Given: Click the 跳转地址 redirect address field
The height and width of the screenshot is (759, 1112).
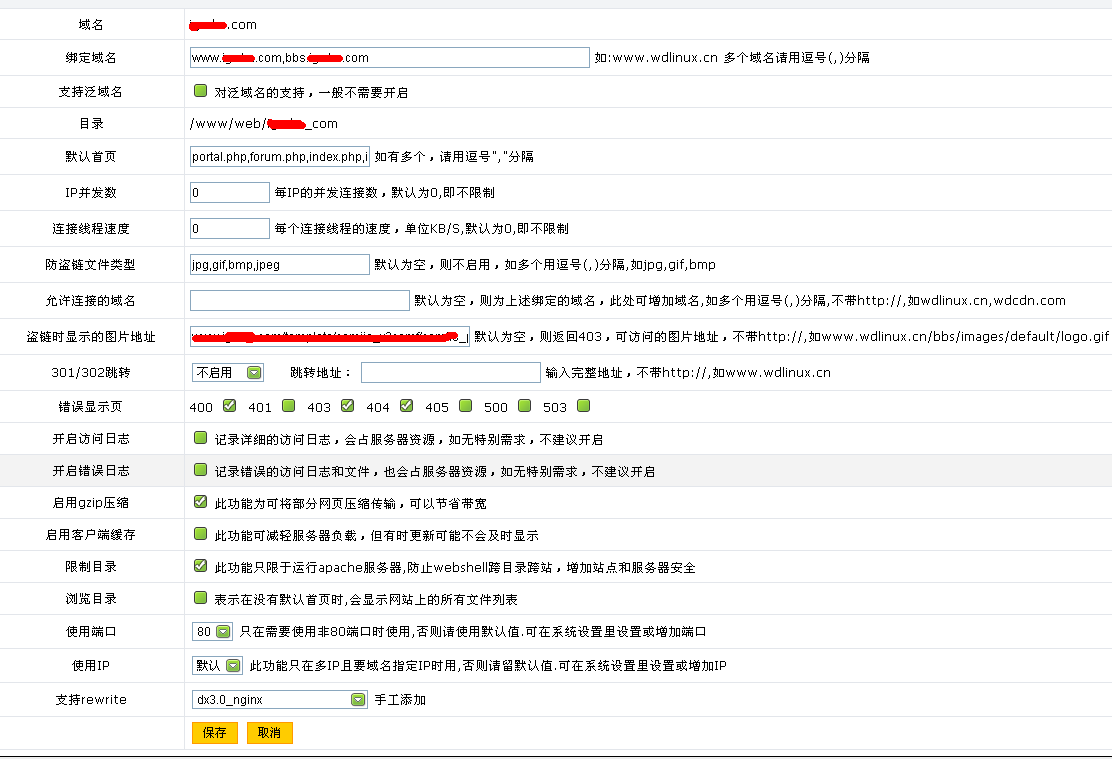Looking at the screenshot, I should tap(450, 372).
